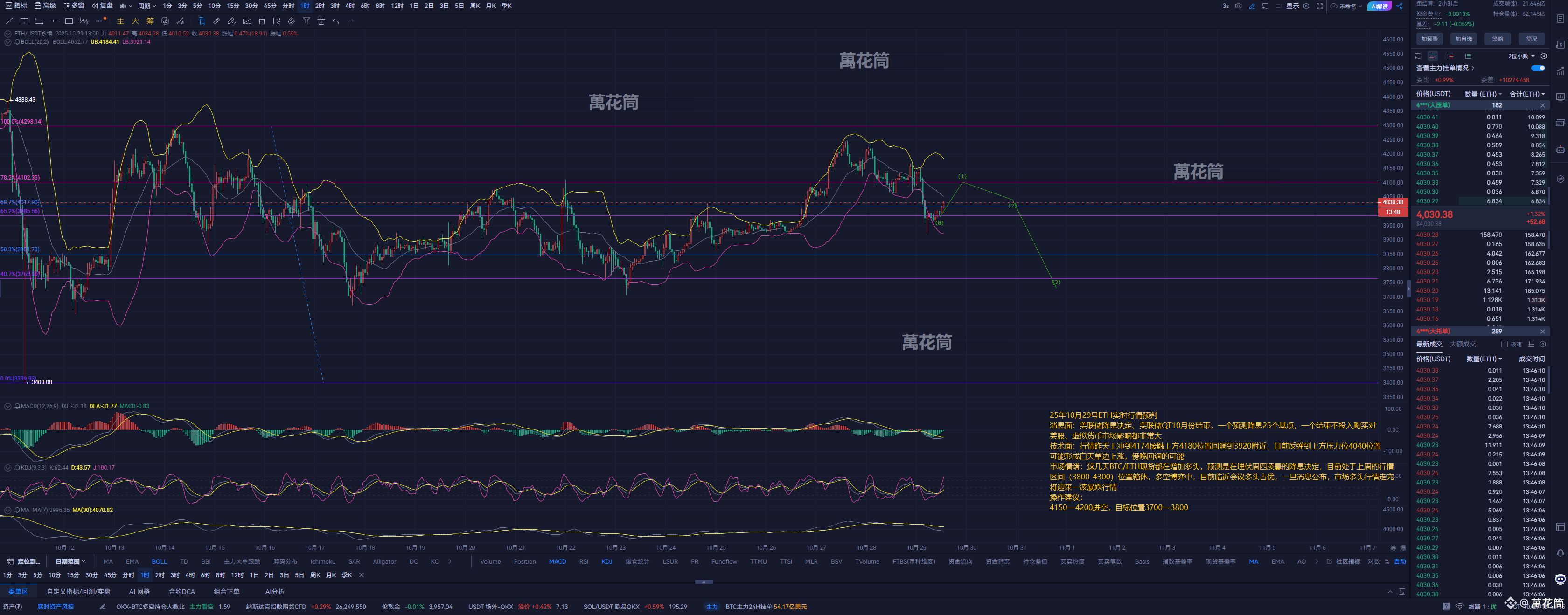Select the trend line drawing tool

pos(9,21)
